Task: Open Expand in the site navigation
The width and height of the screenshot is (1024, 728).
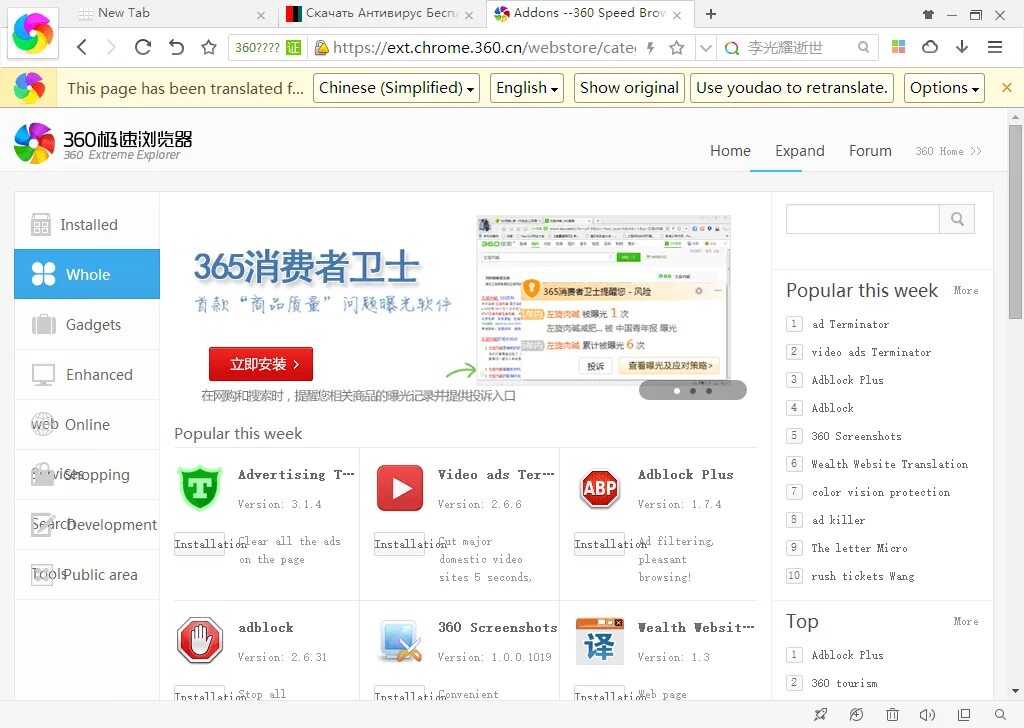Action: [x=799, y=151]
